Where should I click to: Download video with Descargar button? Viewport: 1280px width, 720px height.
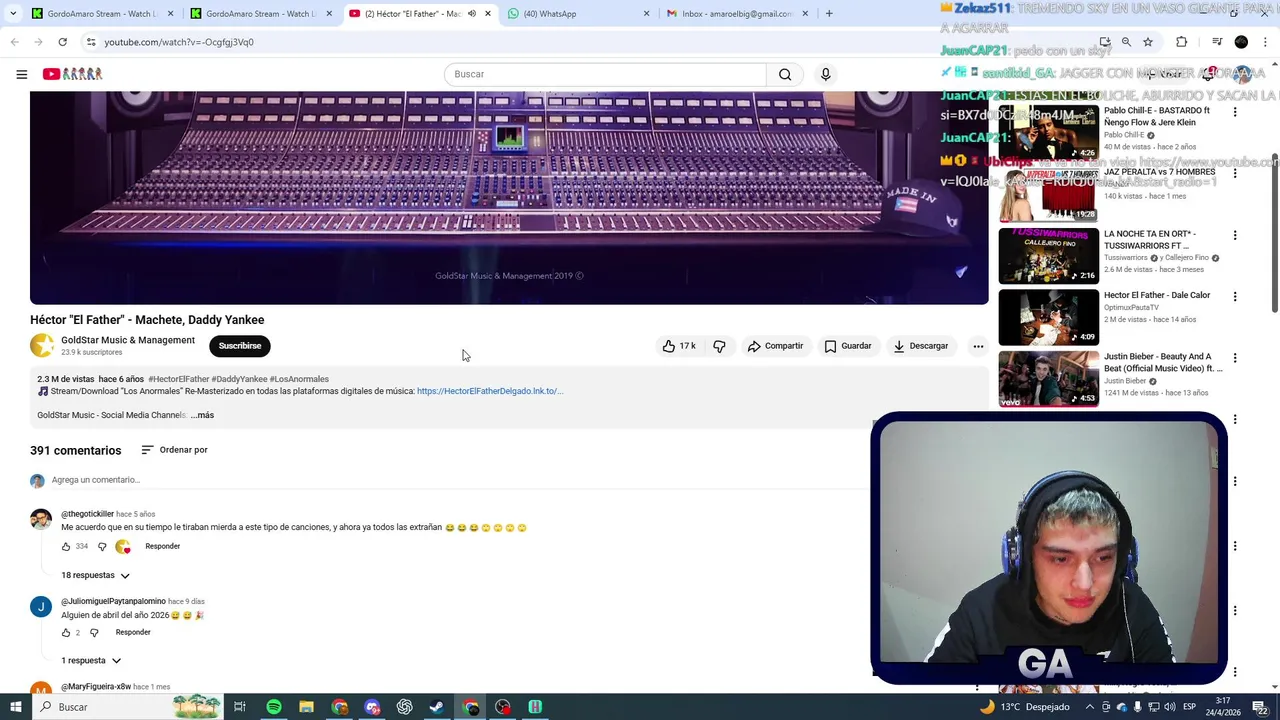920,346
